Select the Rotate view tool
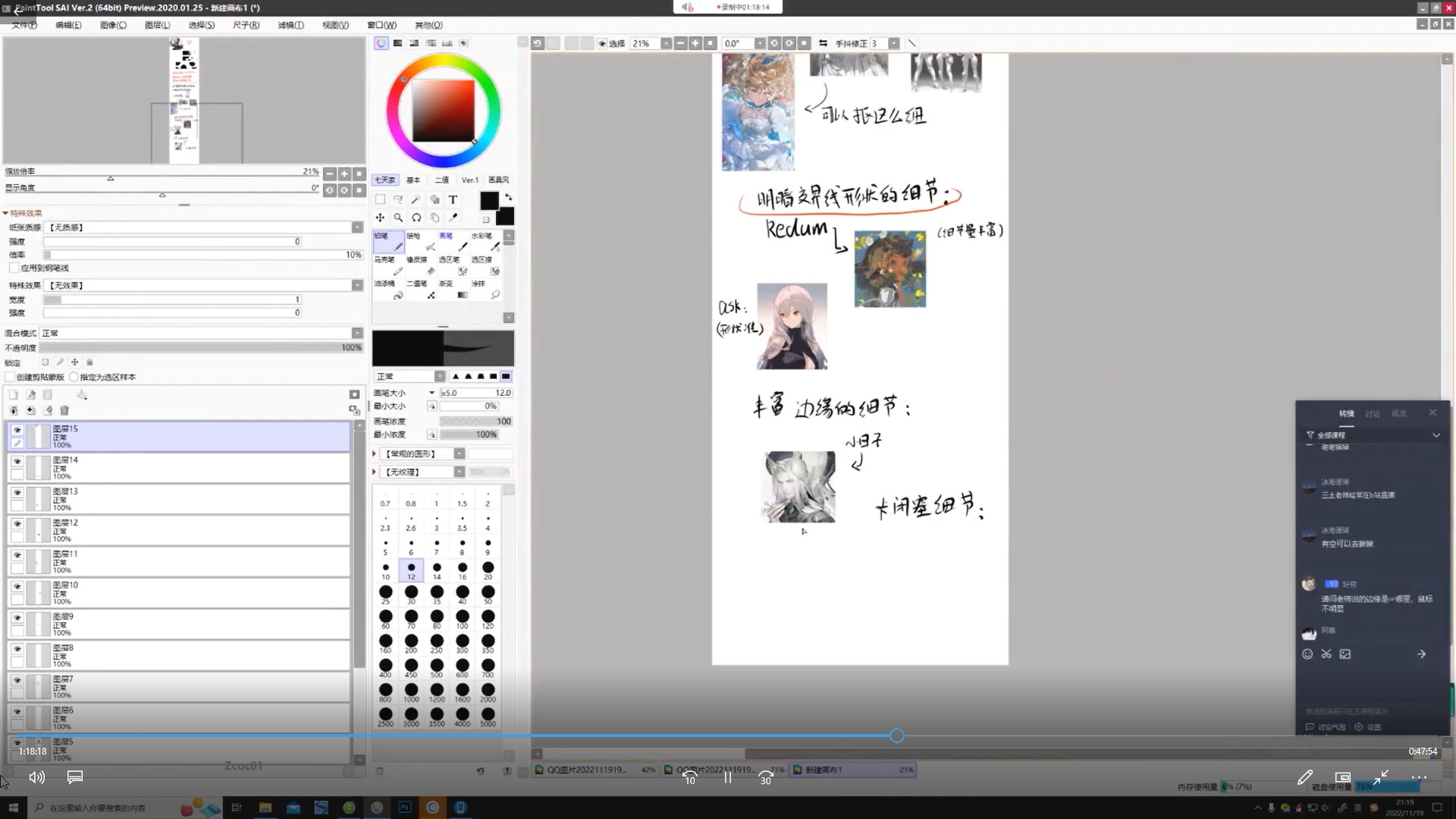1456x819 pixels. [416, 218]
